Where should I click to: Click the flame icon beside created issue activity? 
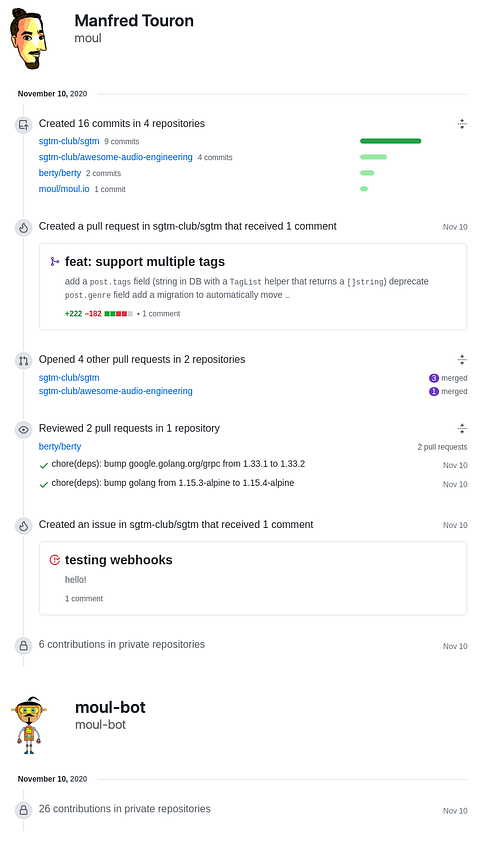coord(23,526)
